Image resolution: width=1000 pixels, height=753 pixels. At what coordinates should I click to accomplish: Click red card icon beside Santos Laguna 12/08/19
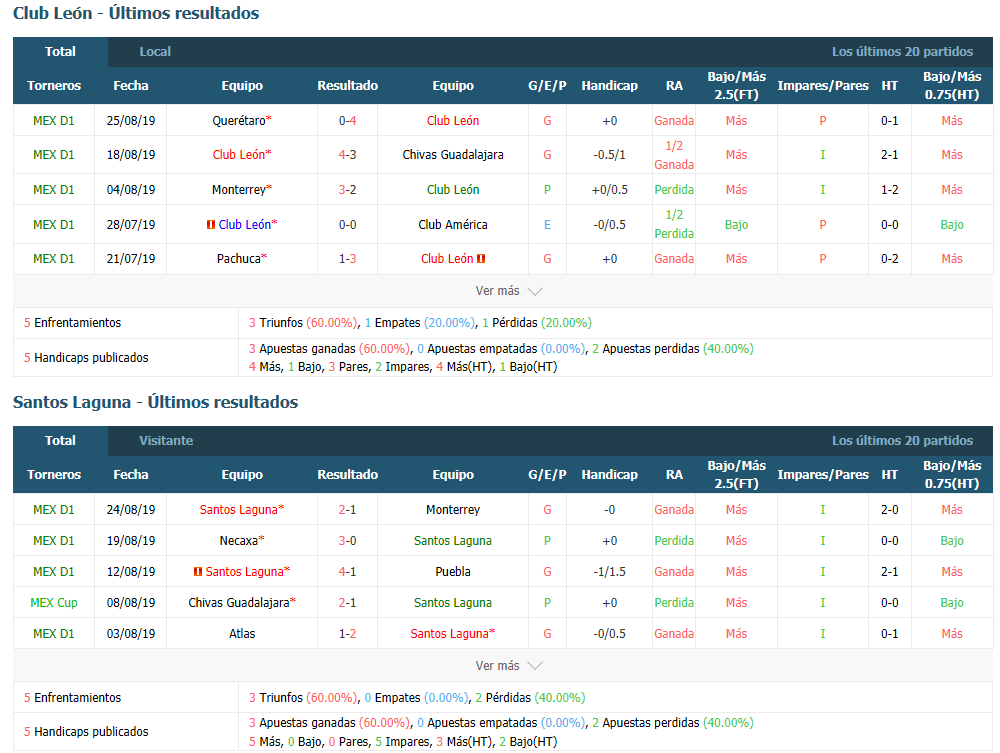coord(198,572)
